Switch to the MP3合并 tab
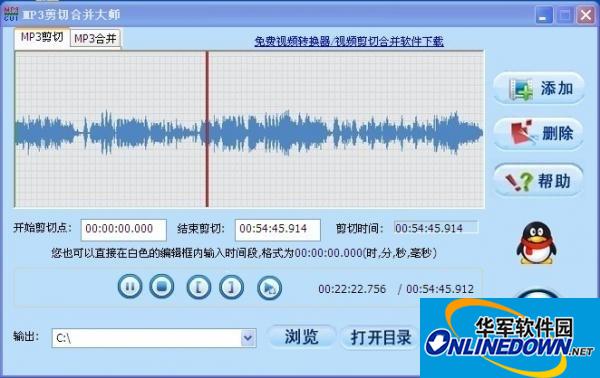Viewport: 600px width, 378px height. coord(95,39)
